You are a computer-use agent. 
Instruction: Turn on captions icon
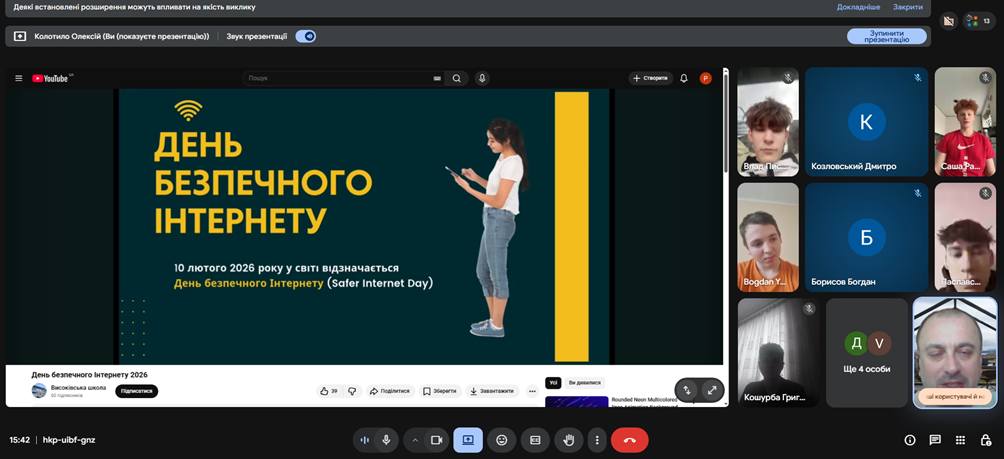535,440
